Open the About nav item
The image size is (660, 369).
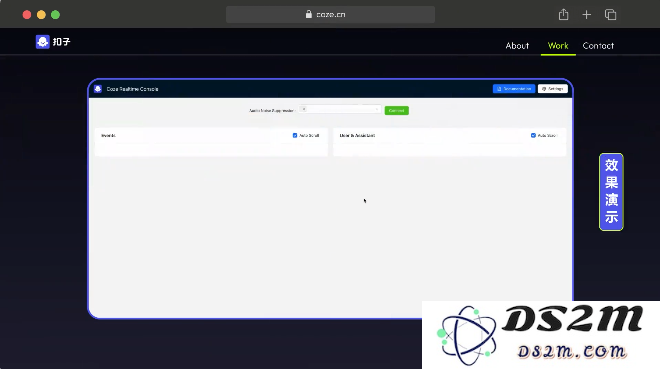coord(517,45)
